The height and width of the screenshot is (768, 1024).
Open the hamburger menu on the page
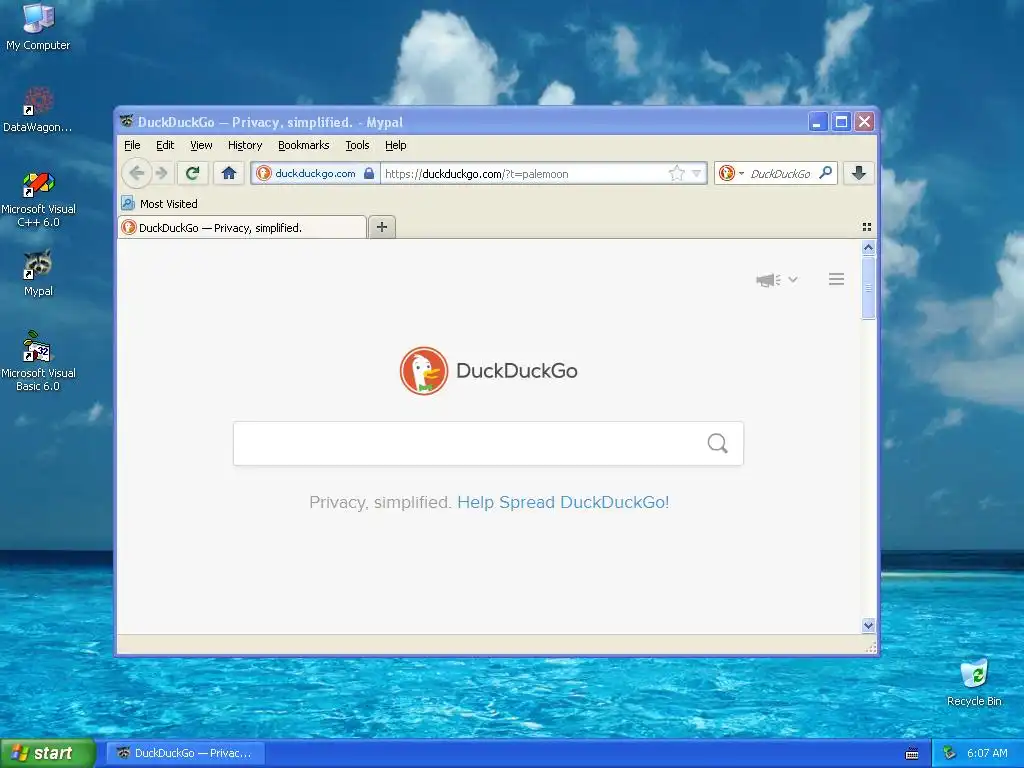(x=837, y=280)
